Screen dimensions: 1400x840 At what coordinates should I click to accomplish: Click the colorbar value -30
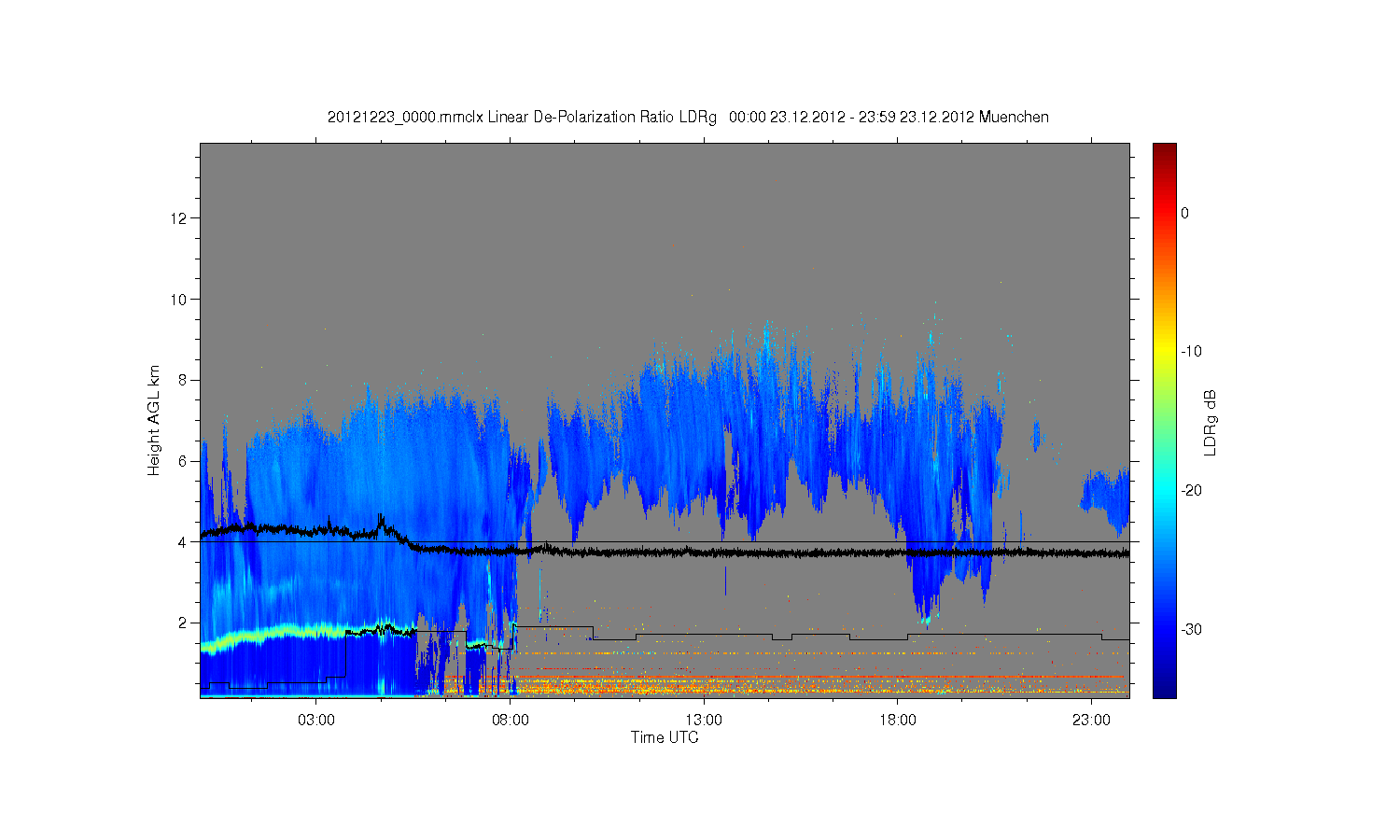coord(1190,629)
